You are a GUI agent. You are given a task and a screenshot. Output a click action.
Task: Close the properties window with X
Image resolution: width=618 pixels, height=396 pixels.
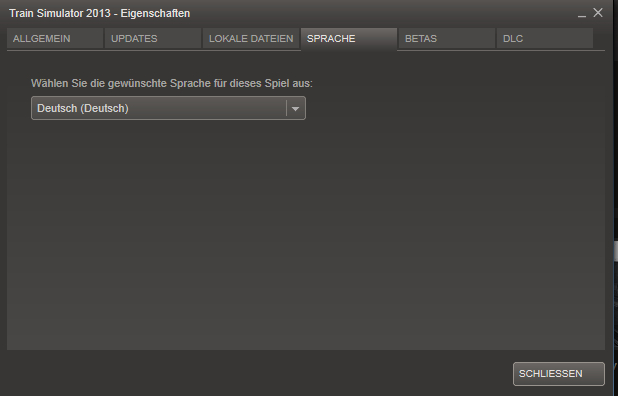[598, 13]
